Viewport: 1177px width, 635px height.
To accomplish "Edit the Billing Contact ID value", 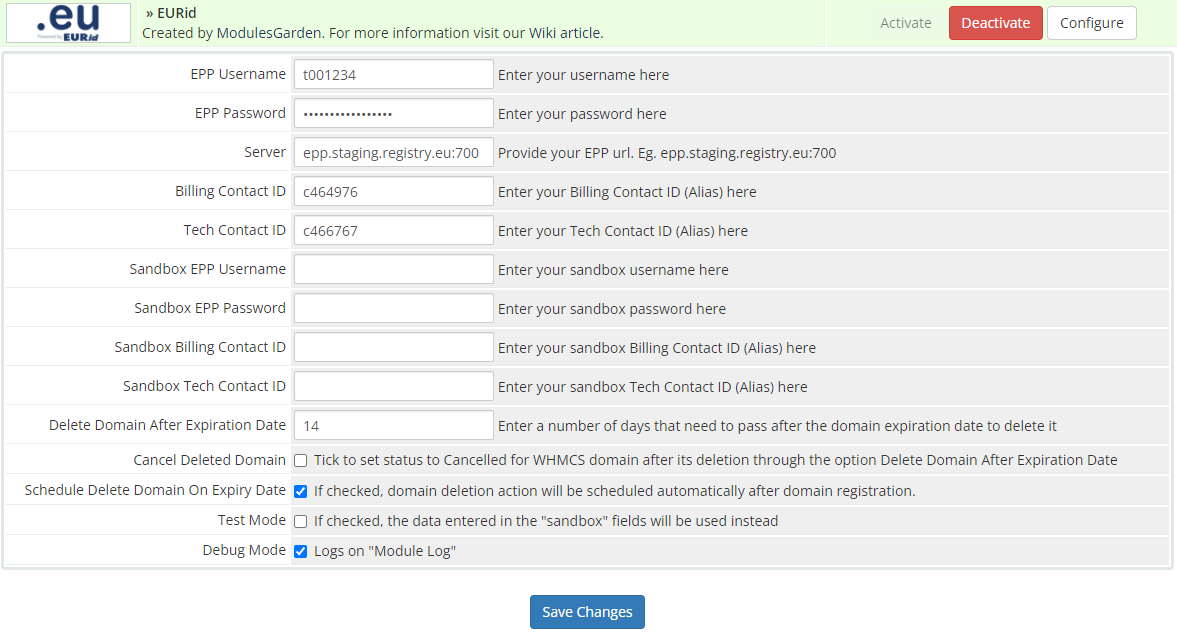I will click(393, 190).
